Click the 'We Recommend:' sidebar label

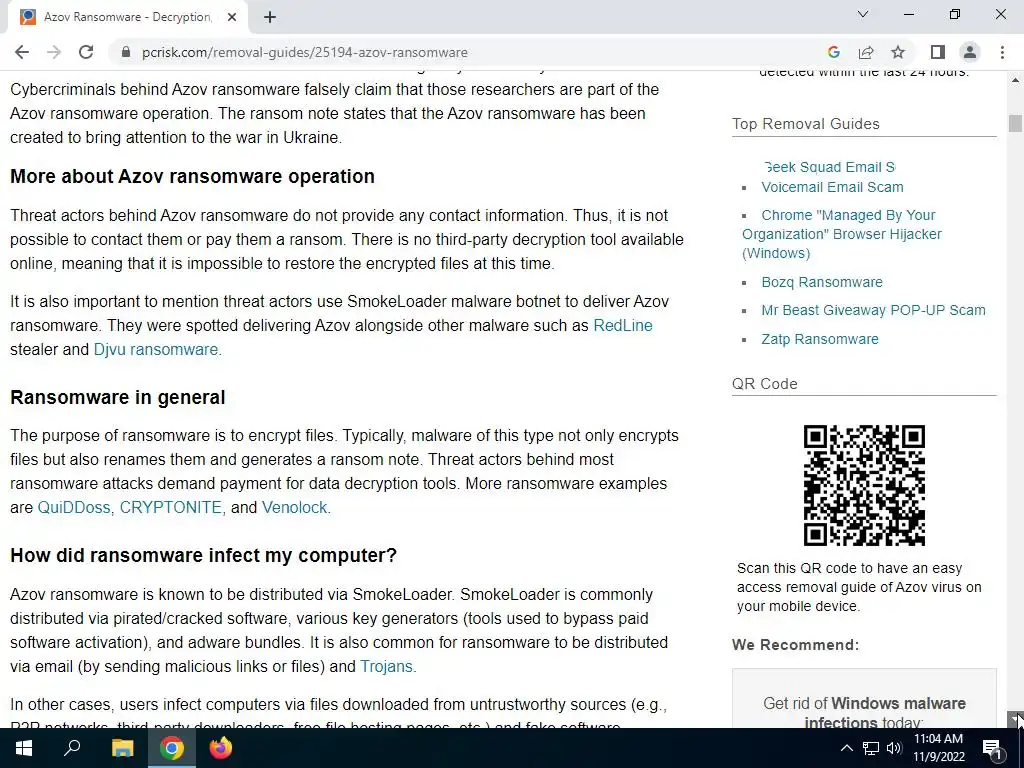795,645
